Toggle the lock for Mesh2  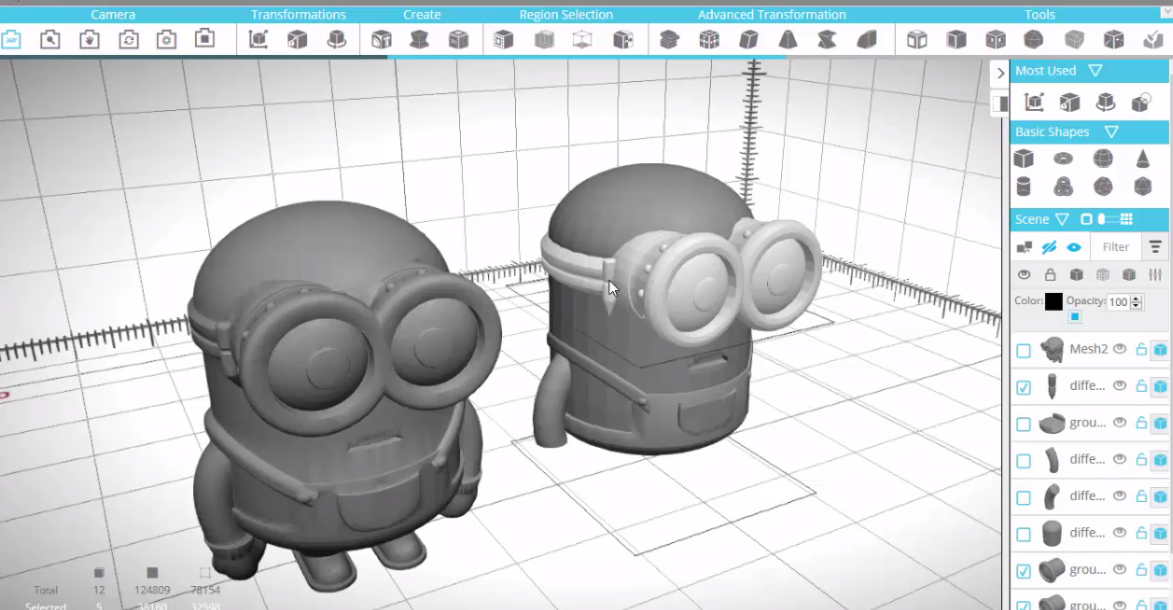[x=1141, y=349]
